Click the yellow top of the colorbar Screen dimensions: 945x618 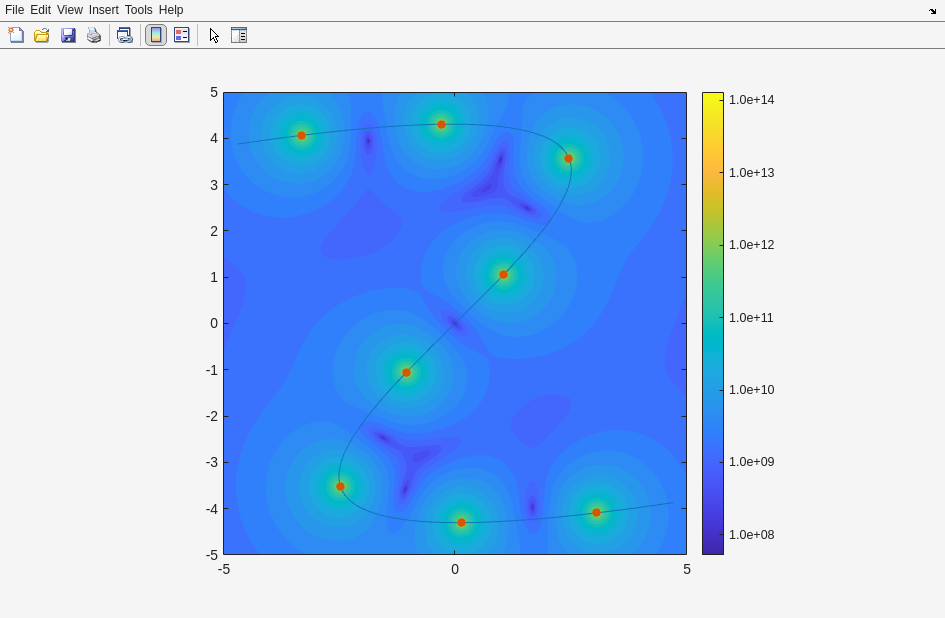click(712, 98)
